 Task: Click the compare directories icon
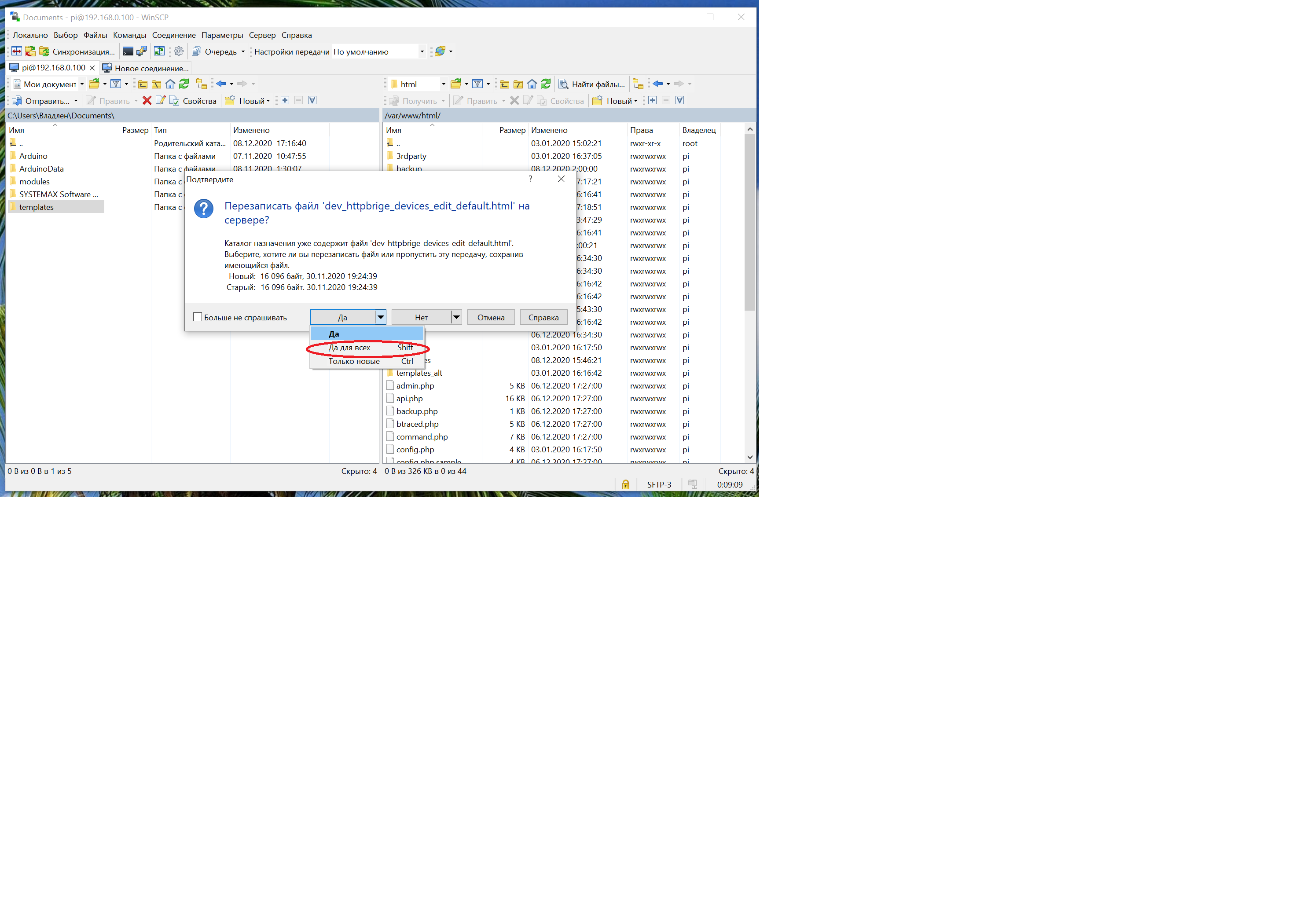click(17, 52)
